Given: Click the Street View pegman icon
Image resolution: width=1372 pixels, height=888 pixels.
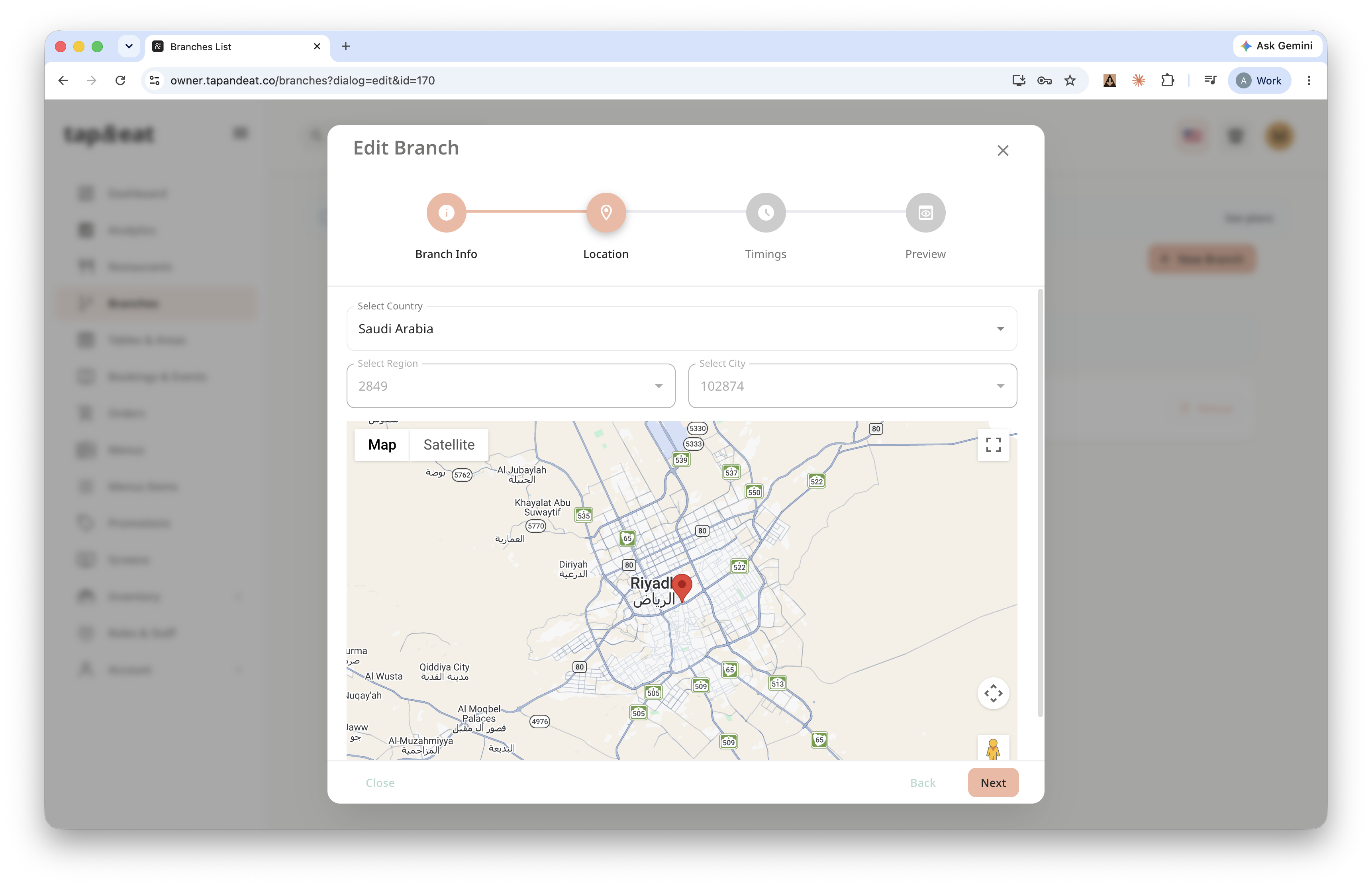Looking at the screenshot, I should [993, 748].
